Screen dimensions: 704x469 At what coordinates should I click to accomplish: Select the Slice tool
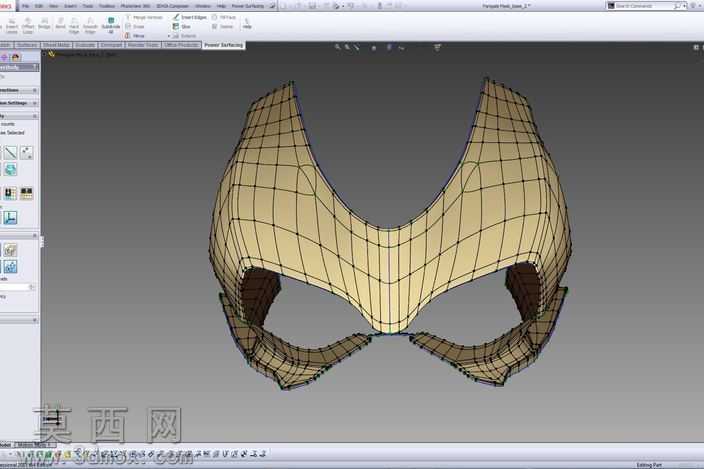pyautogui.click(x=181, y=26)
